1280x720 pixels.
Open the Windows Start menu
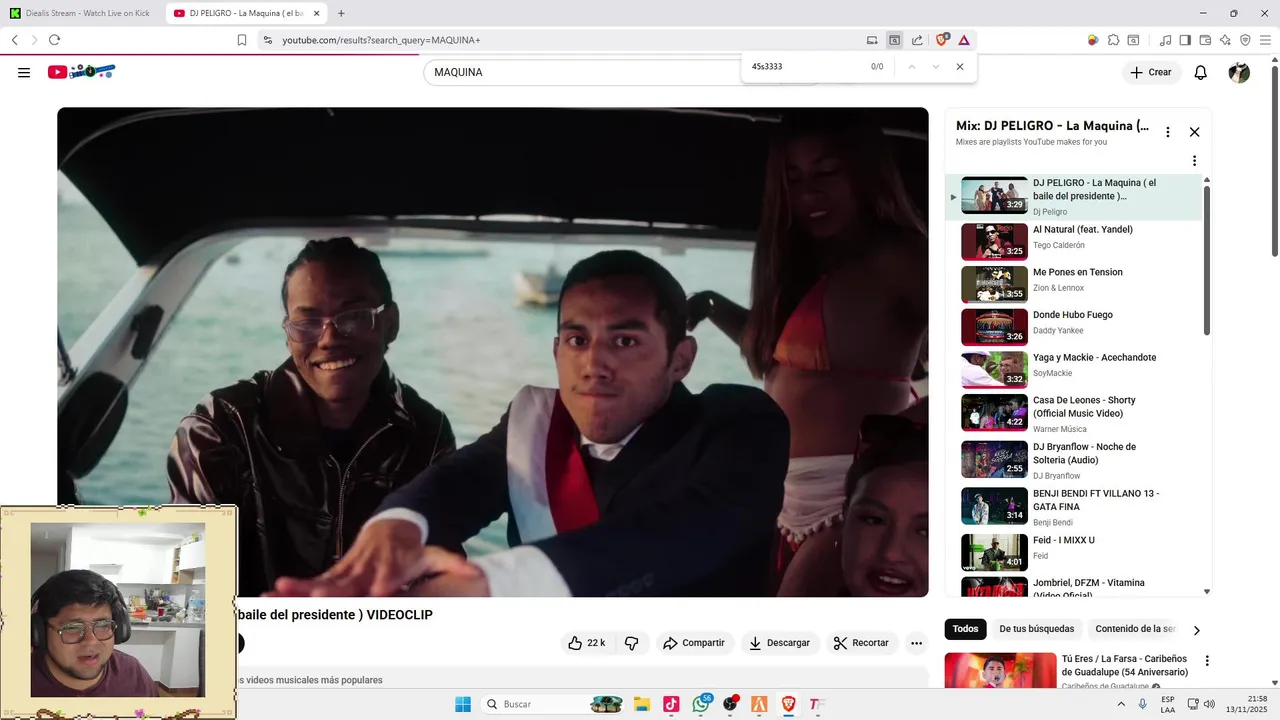tap(463, 704)
